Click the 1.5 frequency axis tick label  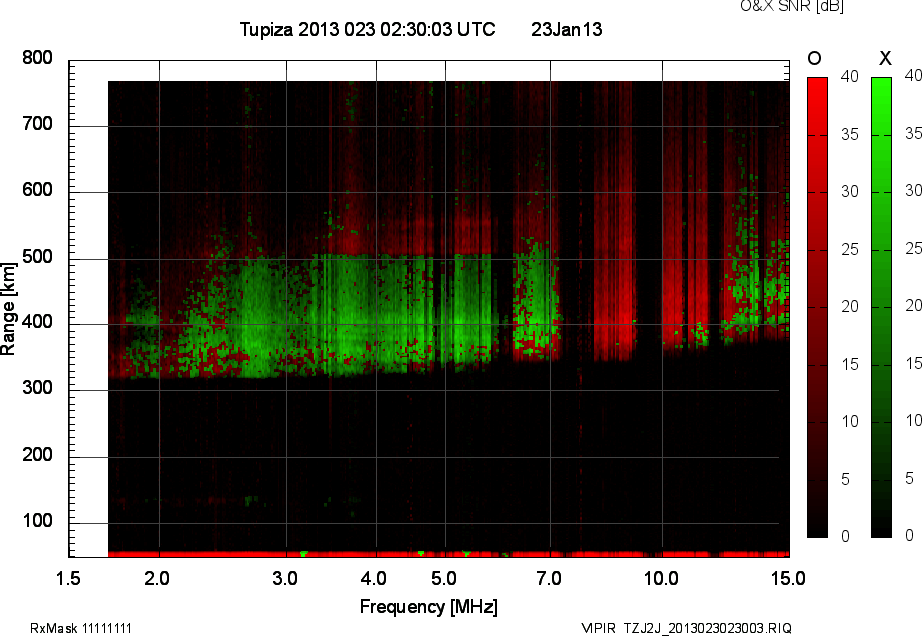click(x=68, y=578)
